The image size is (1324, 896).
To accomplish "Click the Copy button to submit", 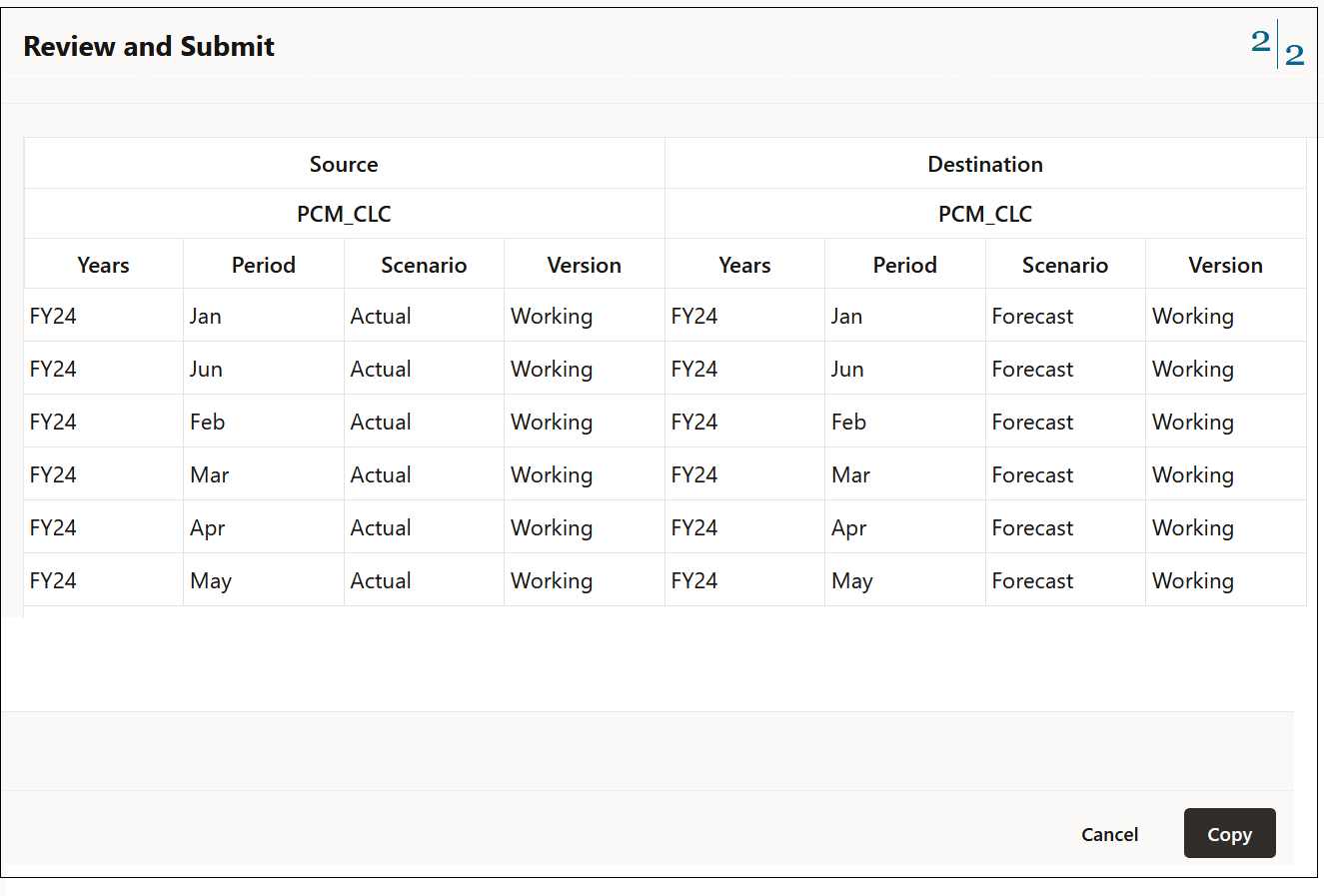I will (1229, 833).
